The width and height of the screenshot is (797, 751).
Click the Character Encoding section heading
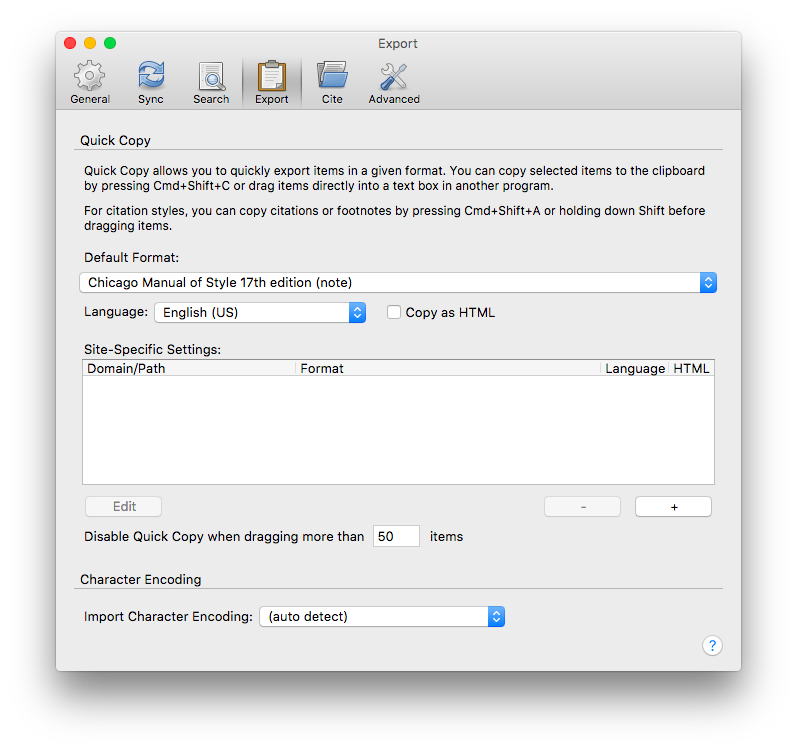[x=141, y=580]
